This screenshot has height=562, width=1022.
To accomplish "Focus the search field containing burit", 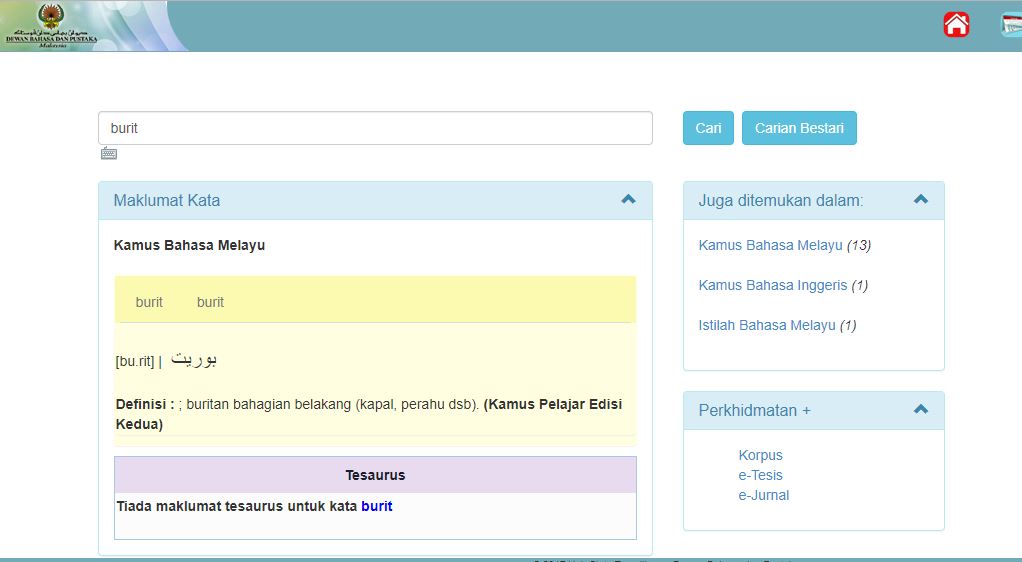I will [x=375, y=128].
